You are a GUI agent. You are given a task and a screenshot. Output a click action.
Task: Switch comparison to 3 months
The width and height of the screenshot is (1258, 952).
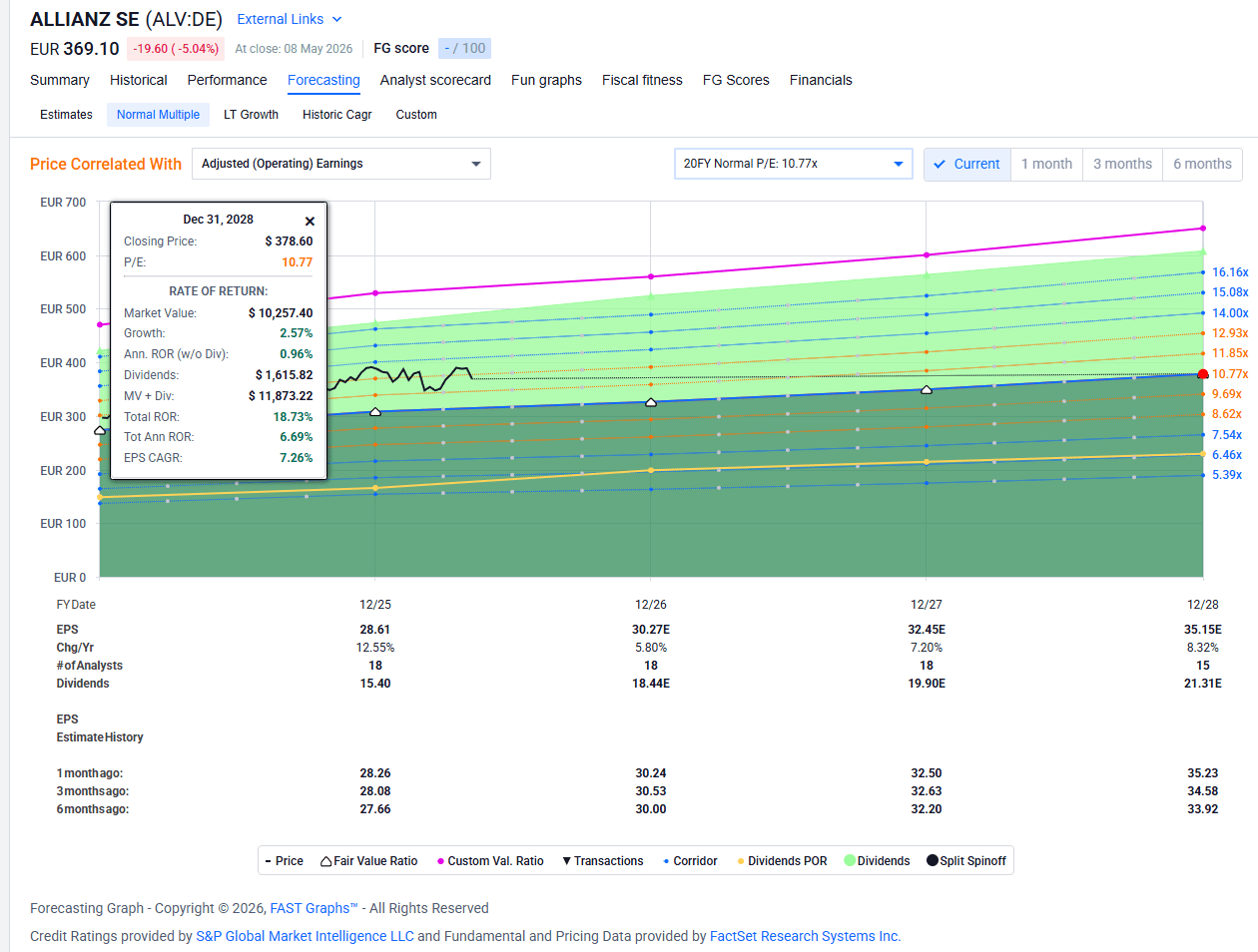pyautogui.click(x=1122, y=164)
